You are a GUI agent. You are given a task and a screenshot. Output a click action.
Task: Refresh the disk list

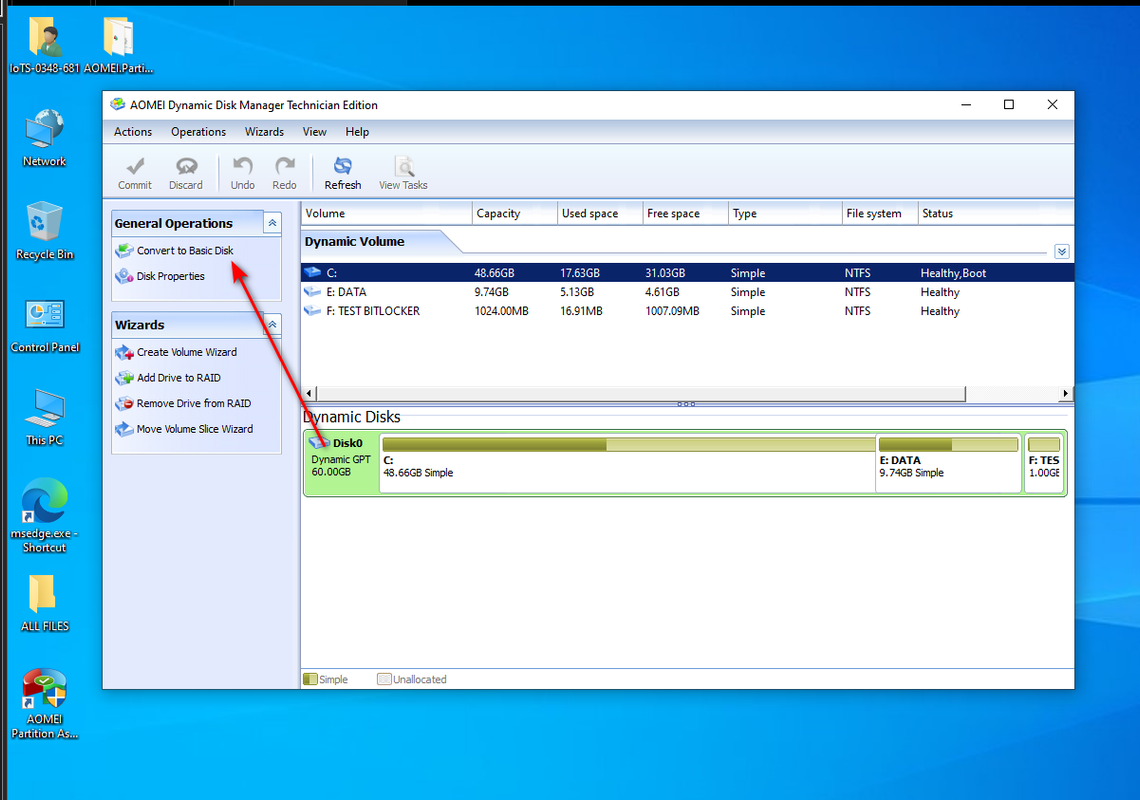(x=342, y=173)
